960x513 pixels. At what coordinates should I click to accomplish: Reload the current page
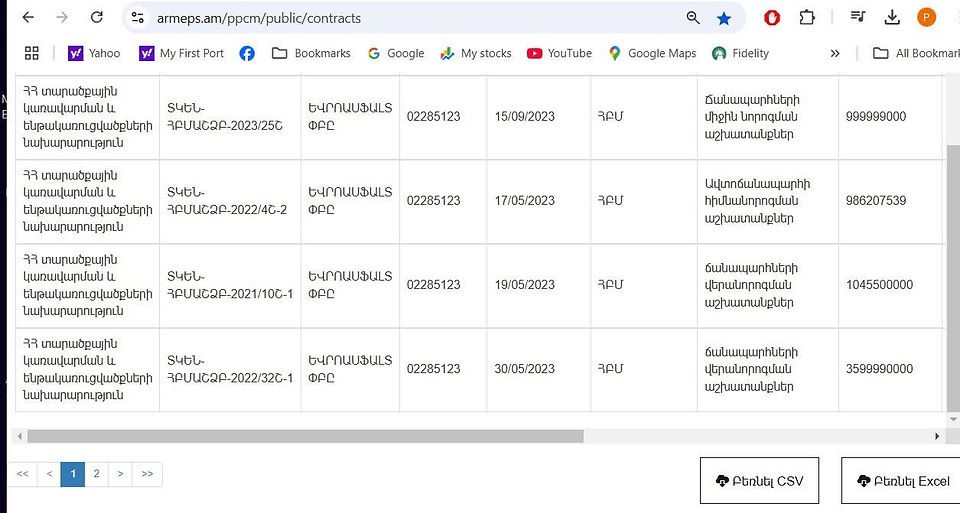(97, 18)
